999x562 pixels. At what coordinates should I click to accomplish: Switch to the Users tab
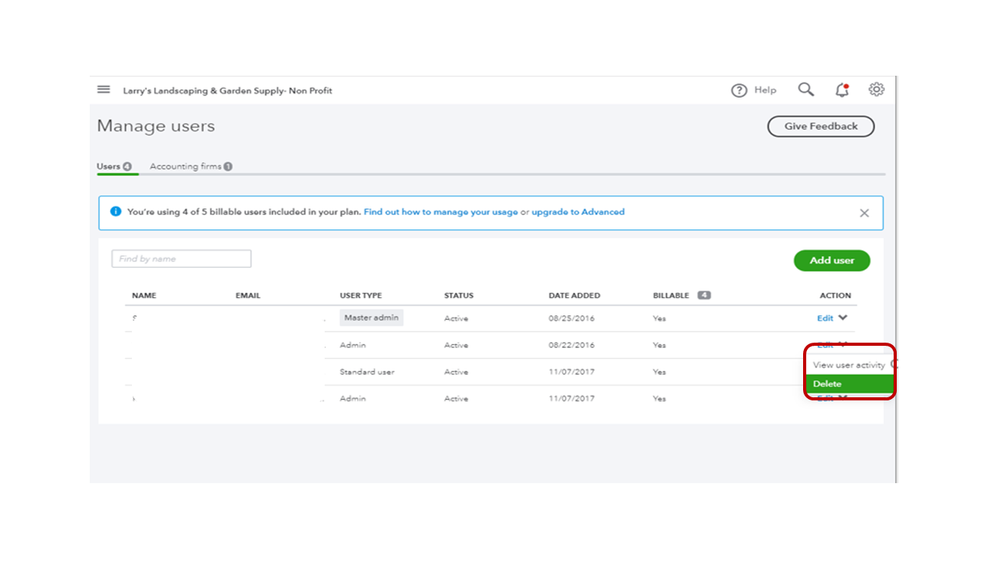click(x=114, y=166)
